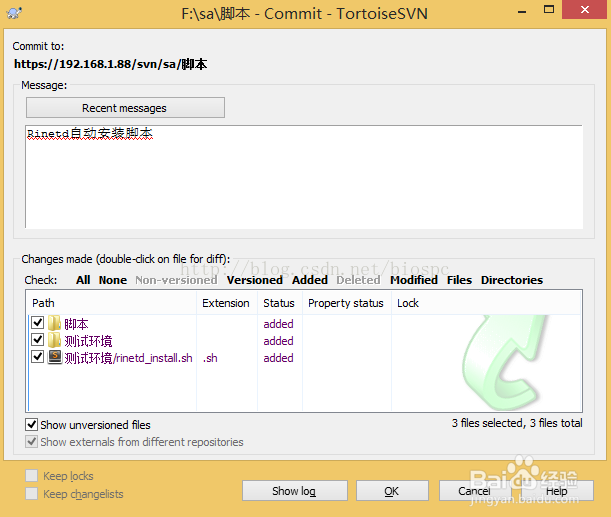Select None in the Check filters
This screenshot has width=611, height=517.
[x=113, y=280]
